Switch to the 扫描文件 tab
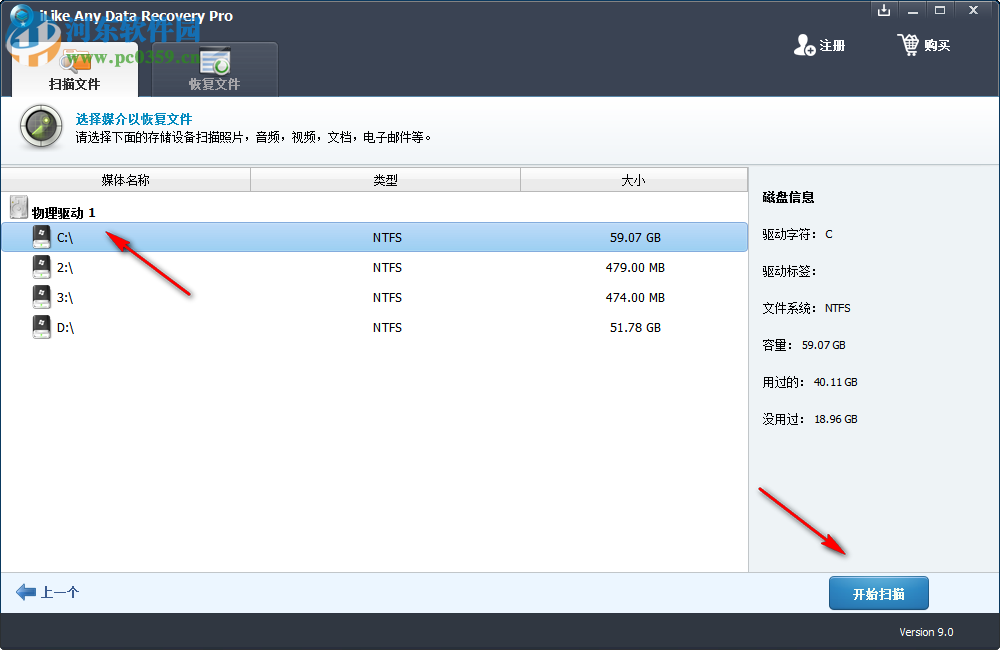 click(75, 84)
